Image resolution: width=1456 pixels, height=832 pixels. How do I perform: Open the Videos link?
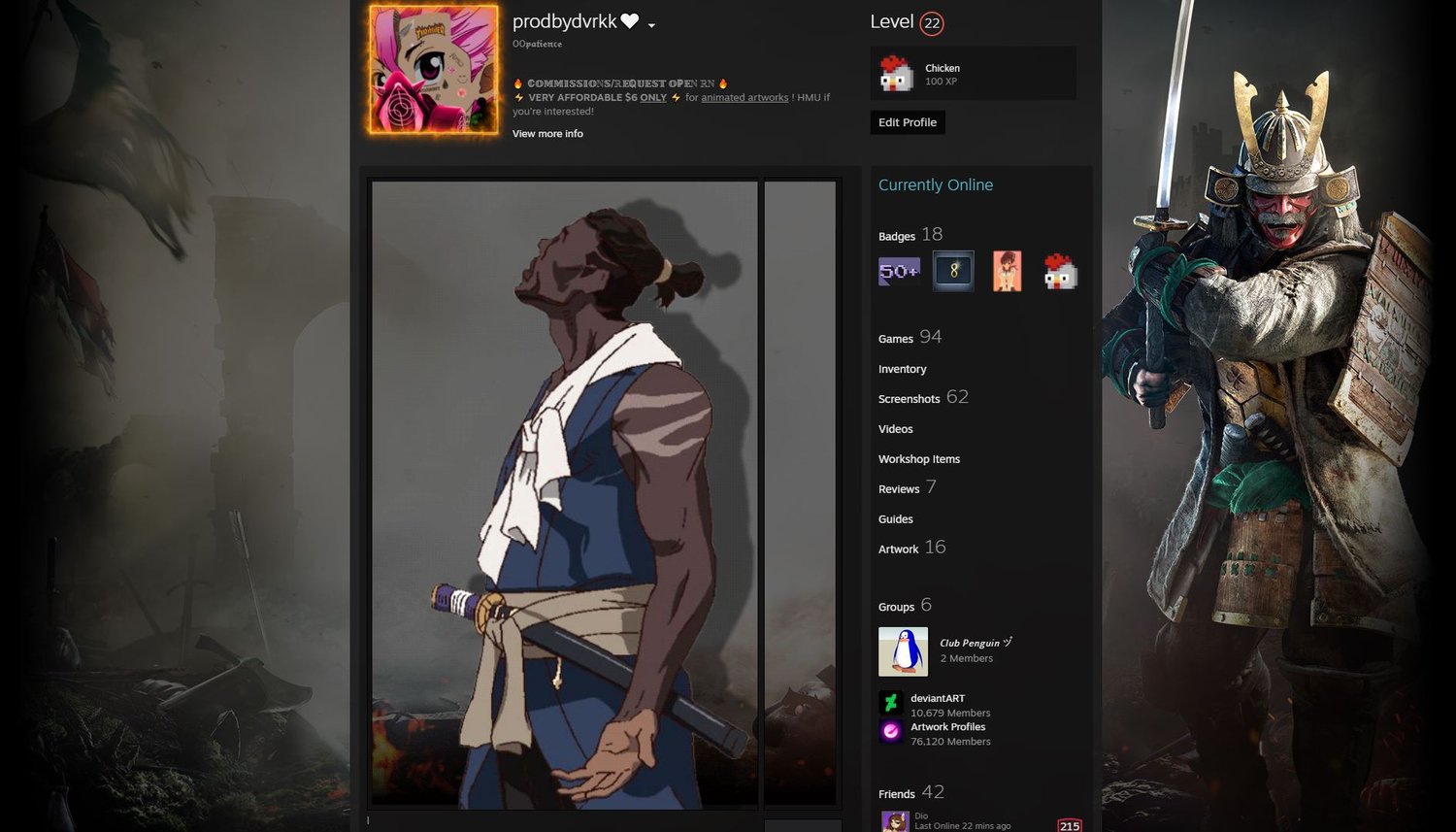click(895, 429)
